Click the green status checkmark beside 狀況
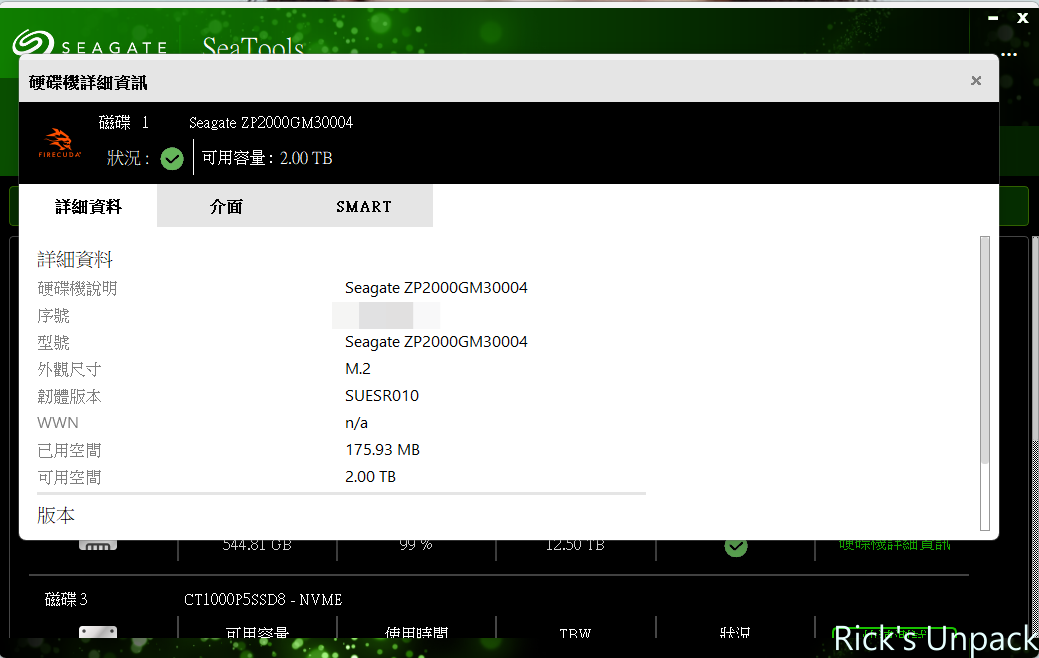This screenshot has height=658, width=1039. pyautogui.click(x=172, y=158)
